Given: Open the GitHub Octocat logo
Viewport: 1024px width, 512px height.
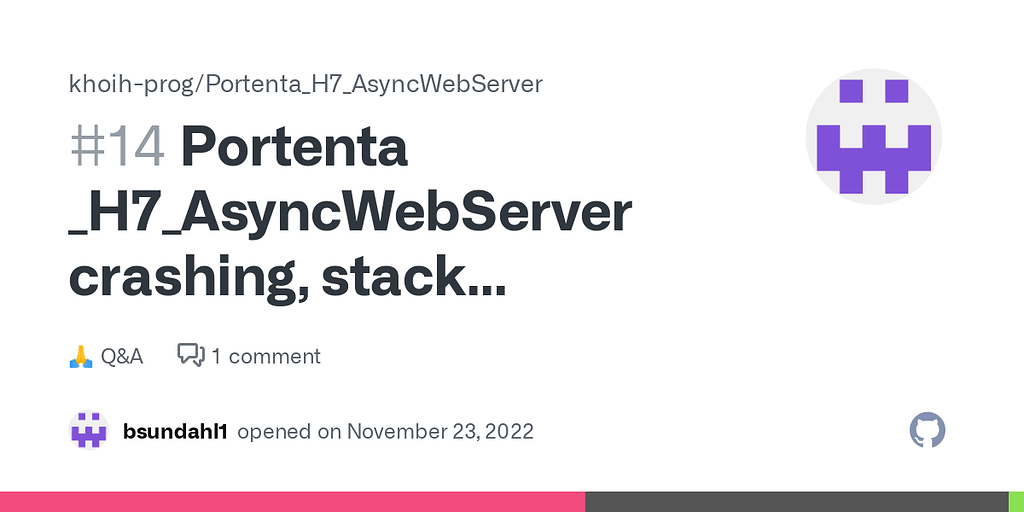Looking at the screenshot, I should [927, 430].
